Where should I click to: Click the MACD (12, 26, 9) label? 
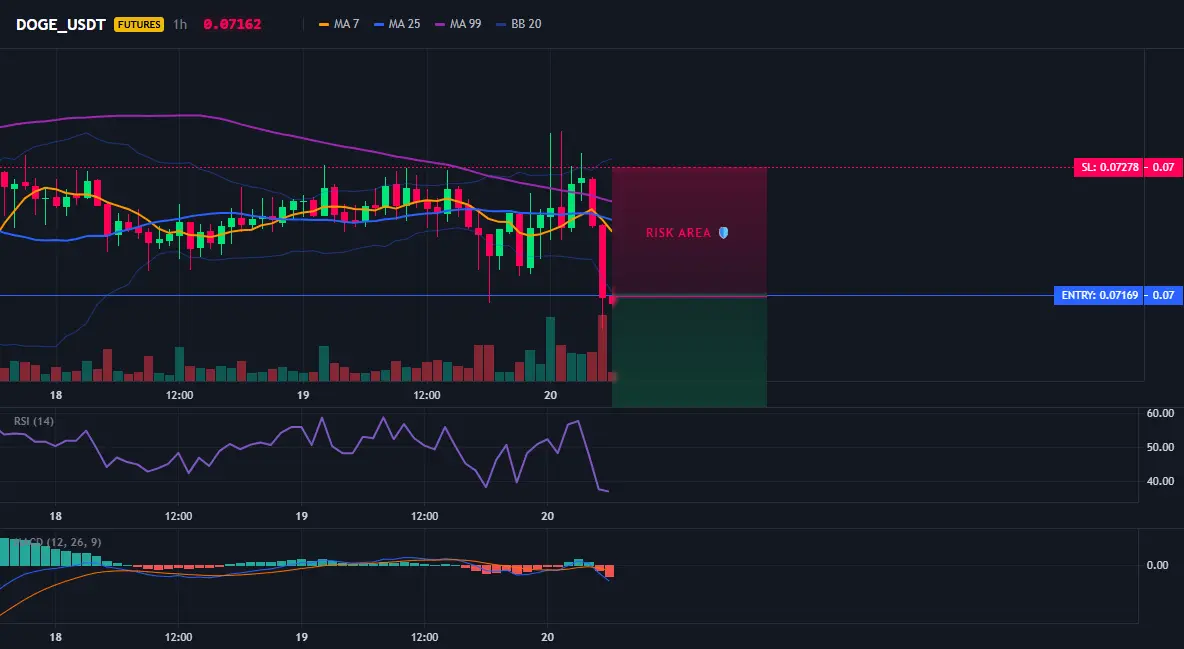(57, 542)
